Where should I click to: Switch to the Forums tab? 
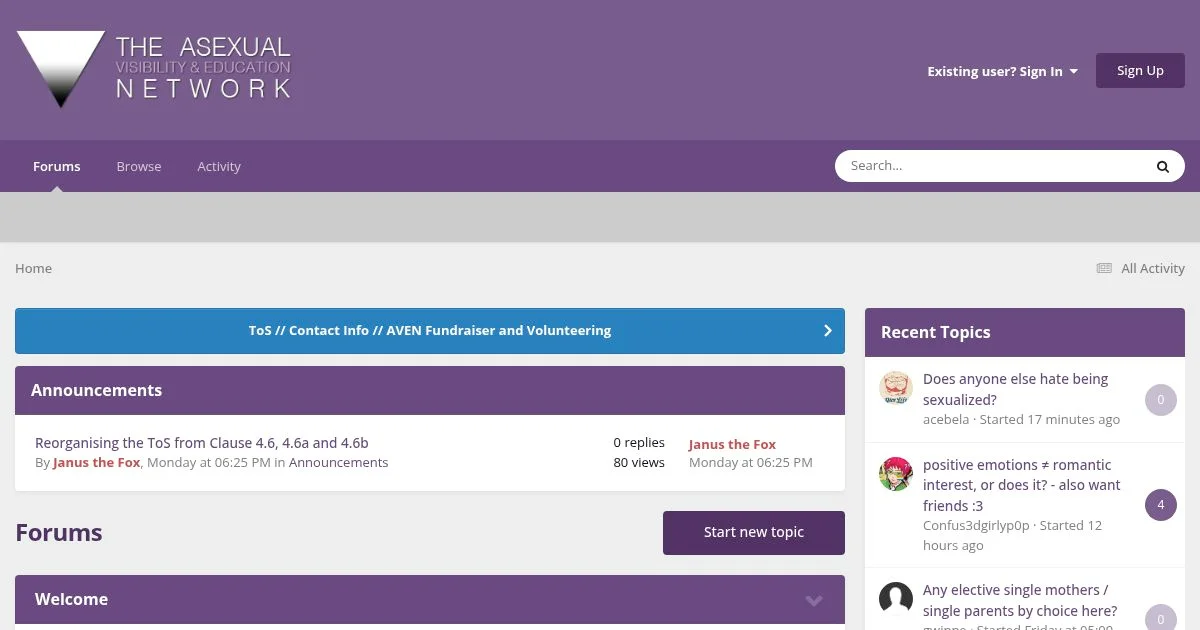click(57, 166)
